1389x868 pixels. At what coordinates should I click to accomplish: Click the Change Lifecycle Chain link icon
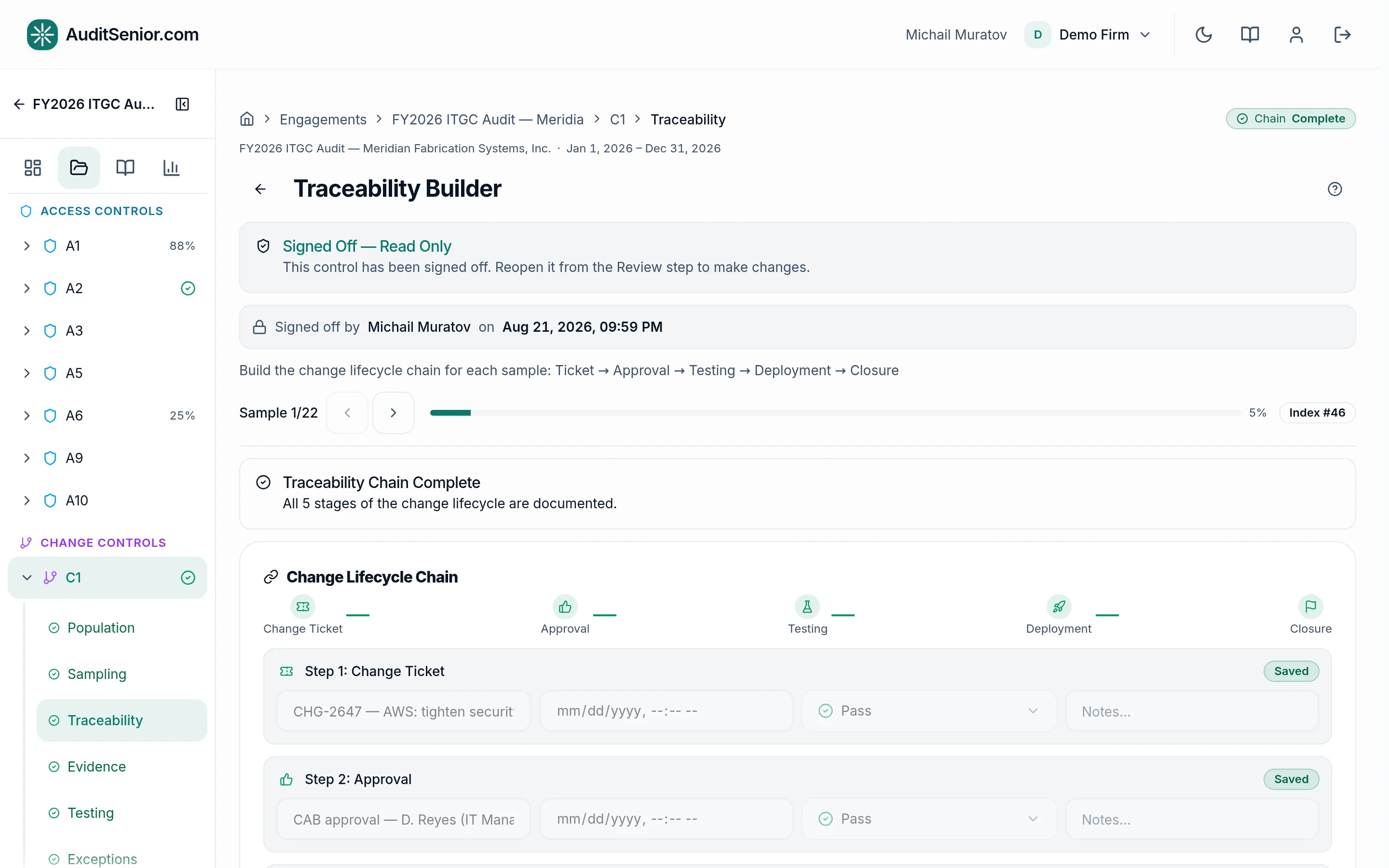(x=271, y=577)
